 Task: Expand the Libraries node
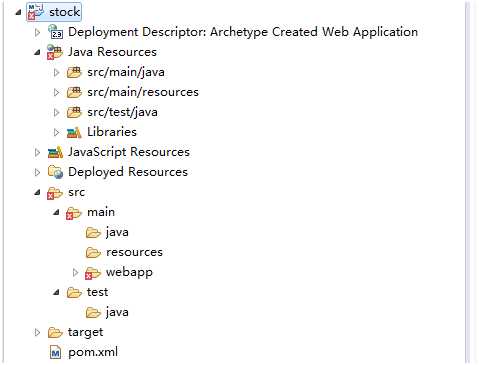(56, 132)
